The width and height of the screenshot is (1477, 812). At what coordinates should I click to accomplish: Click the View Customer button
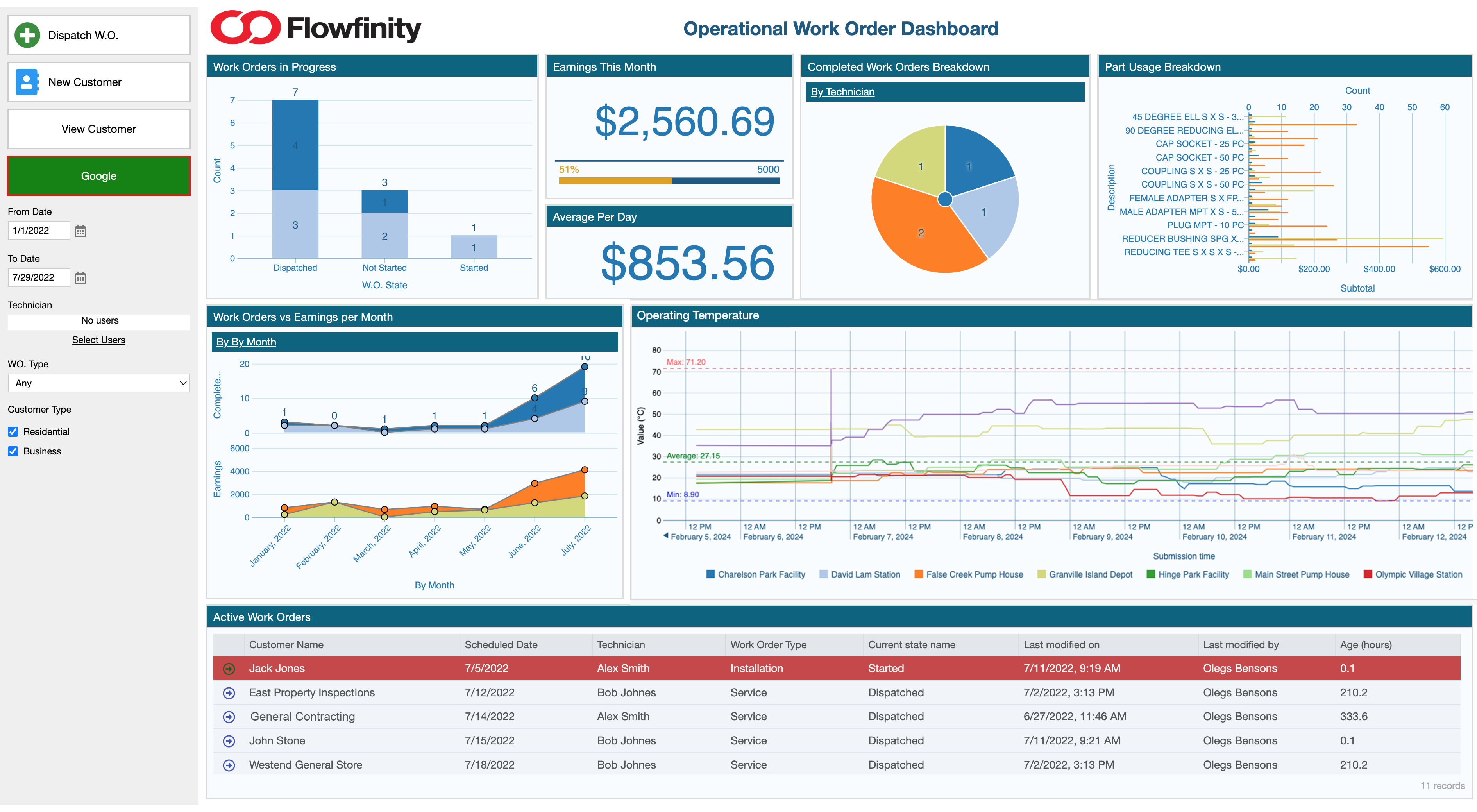(98, 129)
